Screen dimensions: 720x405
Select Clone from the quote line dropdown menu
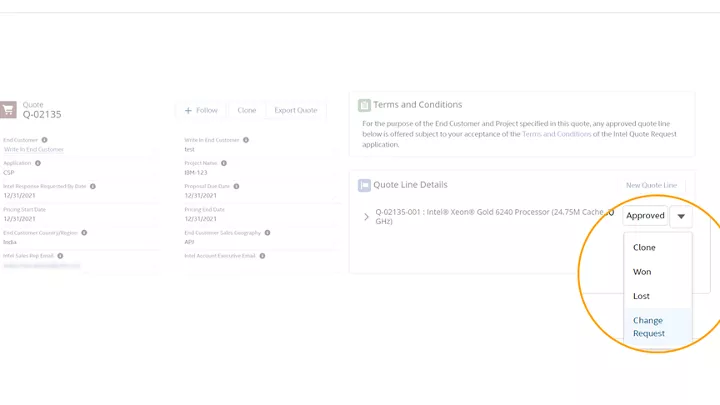click(658, 247)
